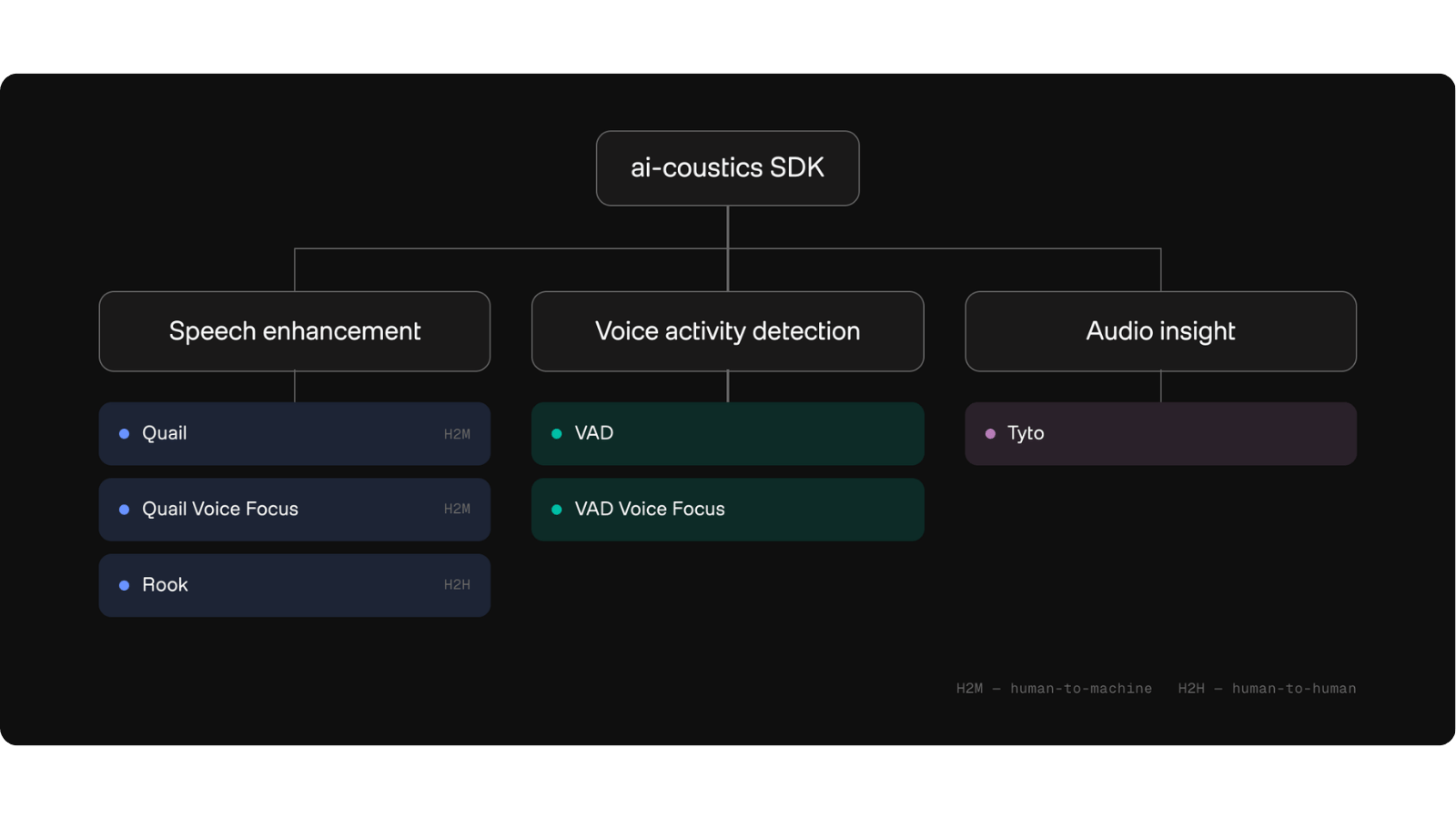The width and height of the screenshot is (1456, 819).
Task: Click the blue dot beside Rook
Action: point(124,585)
